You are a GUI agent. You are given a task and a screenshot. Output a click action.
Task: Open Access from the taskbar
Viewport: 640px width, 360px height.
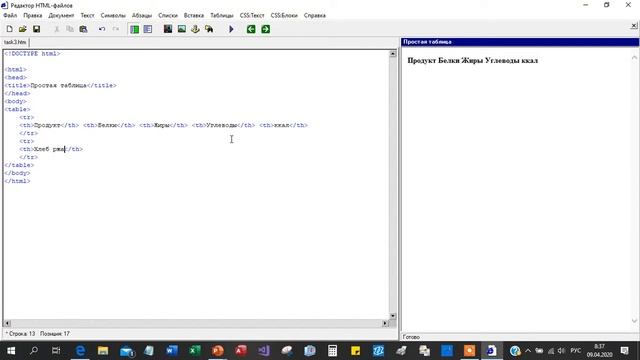pyautogui.click(x=241, y=351)
